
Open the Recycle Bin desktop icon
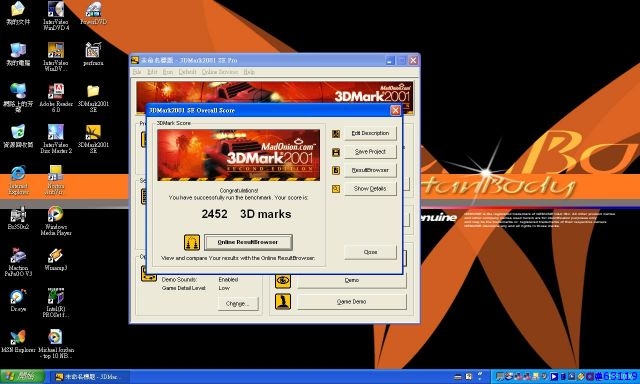click(x=18, y=136)
